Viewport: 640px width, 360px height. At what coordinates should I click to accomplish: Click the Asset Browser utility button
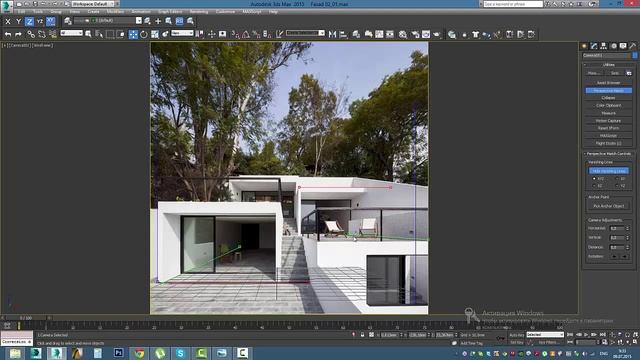tap(609, 83)
